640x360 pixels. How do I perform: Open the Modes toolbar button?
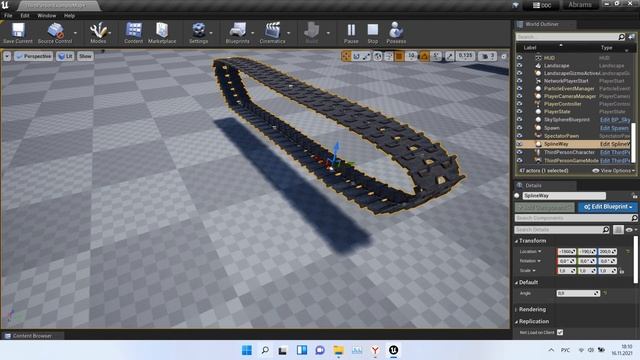click(x=98, y=33)
